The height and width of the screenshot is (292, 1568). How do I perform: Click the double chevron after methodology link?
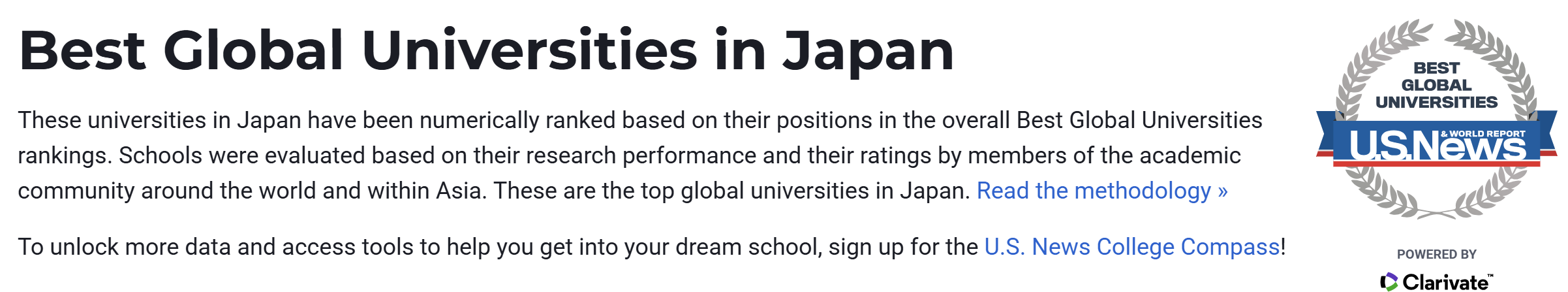[1222, 191]
